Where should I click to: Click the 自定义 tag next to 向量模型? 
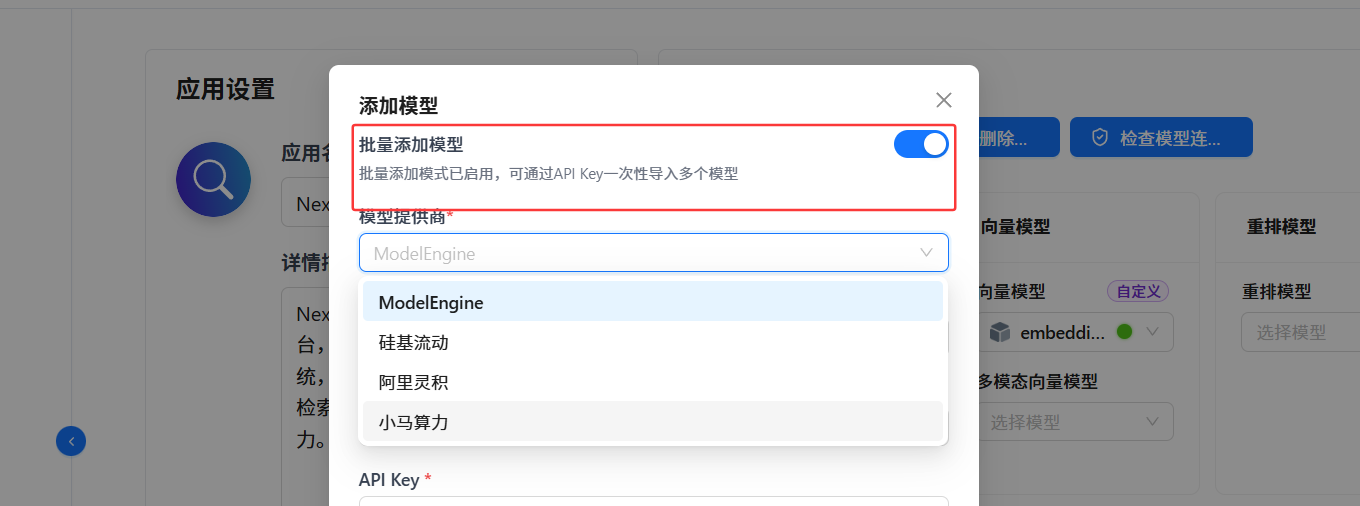[1138, 291]
